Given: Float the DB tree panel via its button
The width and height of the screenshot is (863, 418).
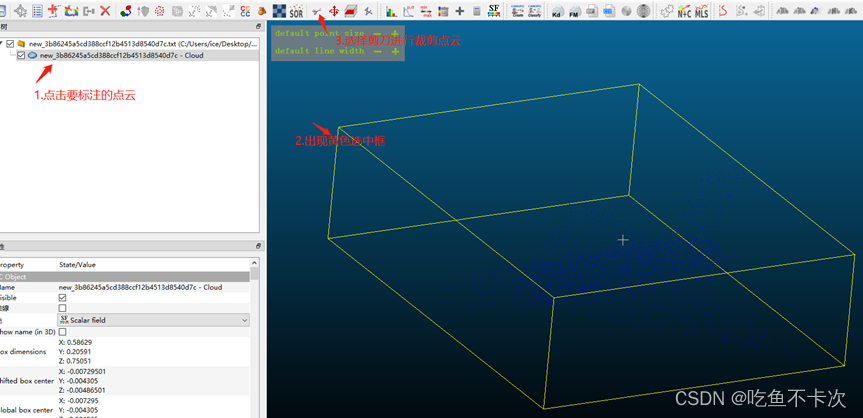Looking at the screenshot, I should (258, 26).
